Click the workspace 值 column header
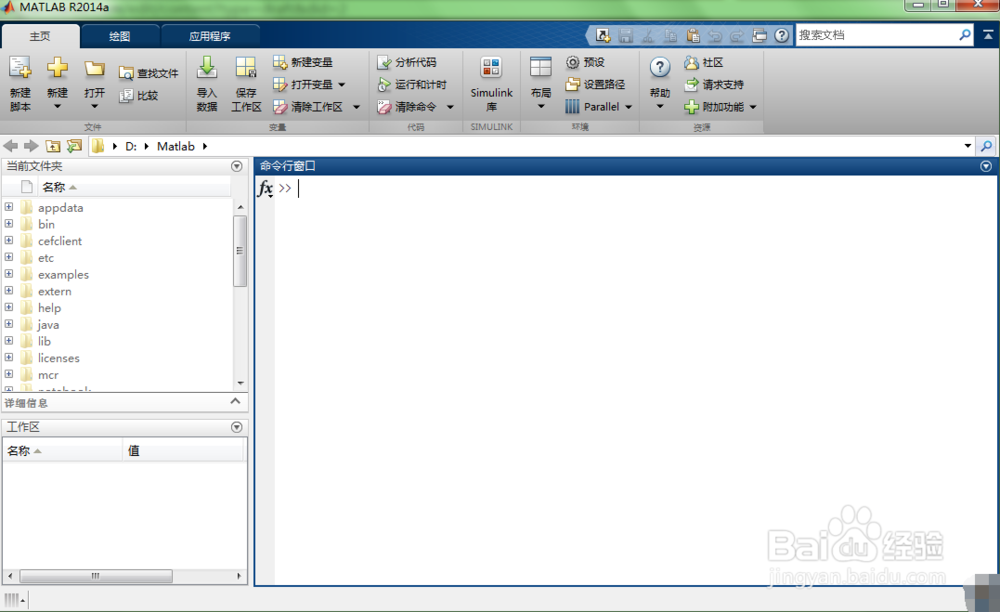1000x612 pixels. pyautogui.click(x=183, y=451)
